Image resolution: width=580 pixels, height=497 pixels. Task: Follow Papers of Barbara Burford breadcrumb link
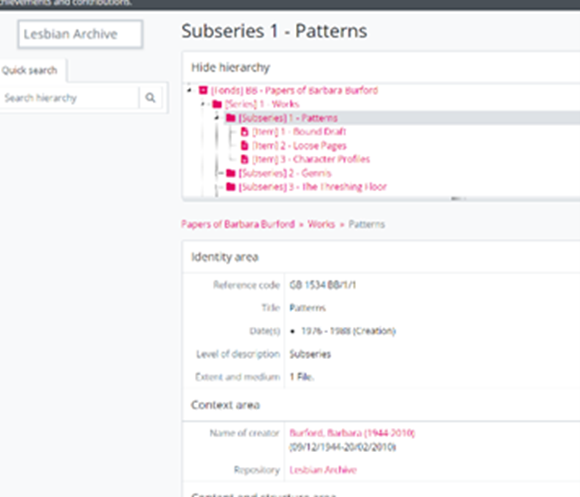238,224
